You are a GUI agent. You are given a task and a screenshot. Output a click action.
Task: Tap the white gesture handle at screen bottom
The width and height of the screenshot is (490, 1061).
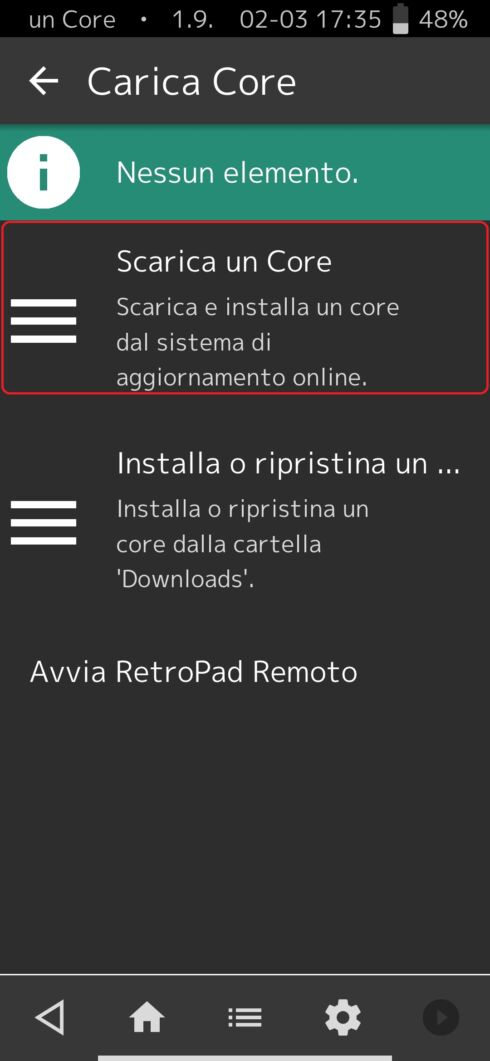coord(245,1058)
